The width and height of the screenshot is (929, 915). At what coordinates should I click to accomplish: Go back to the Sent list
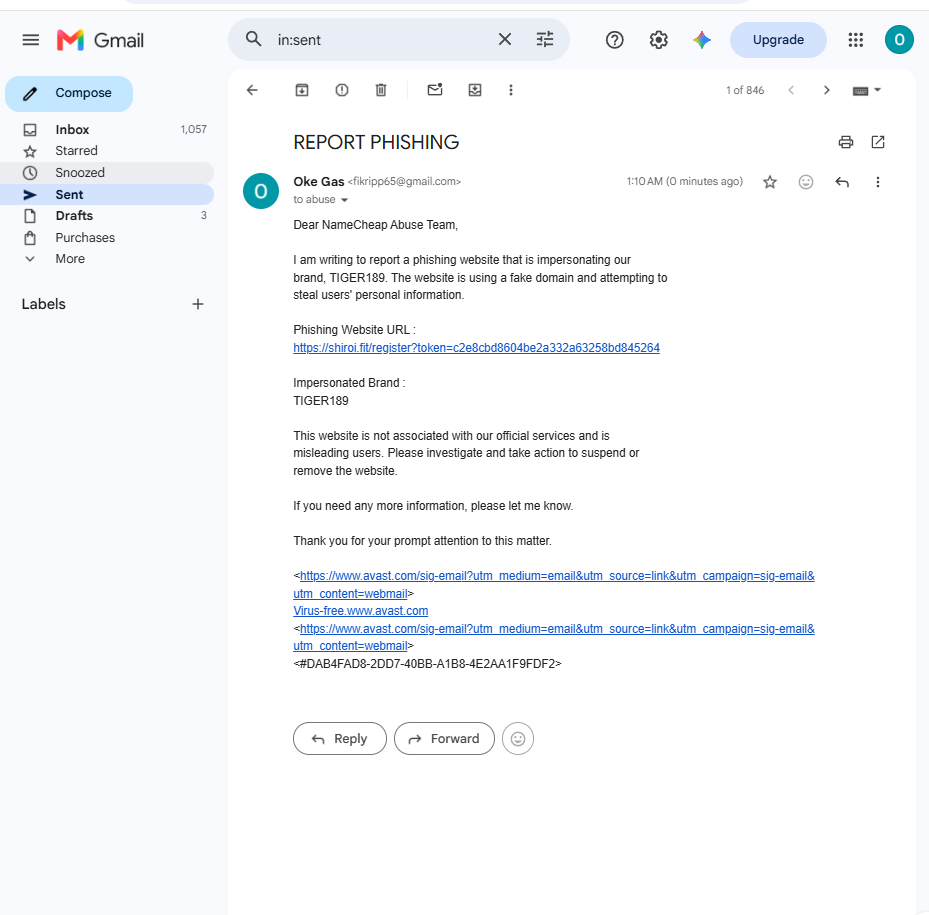click(x=252, y=90)
